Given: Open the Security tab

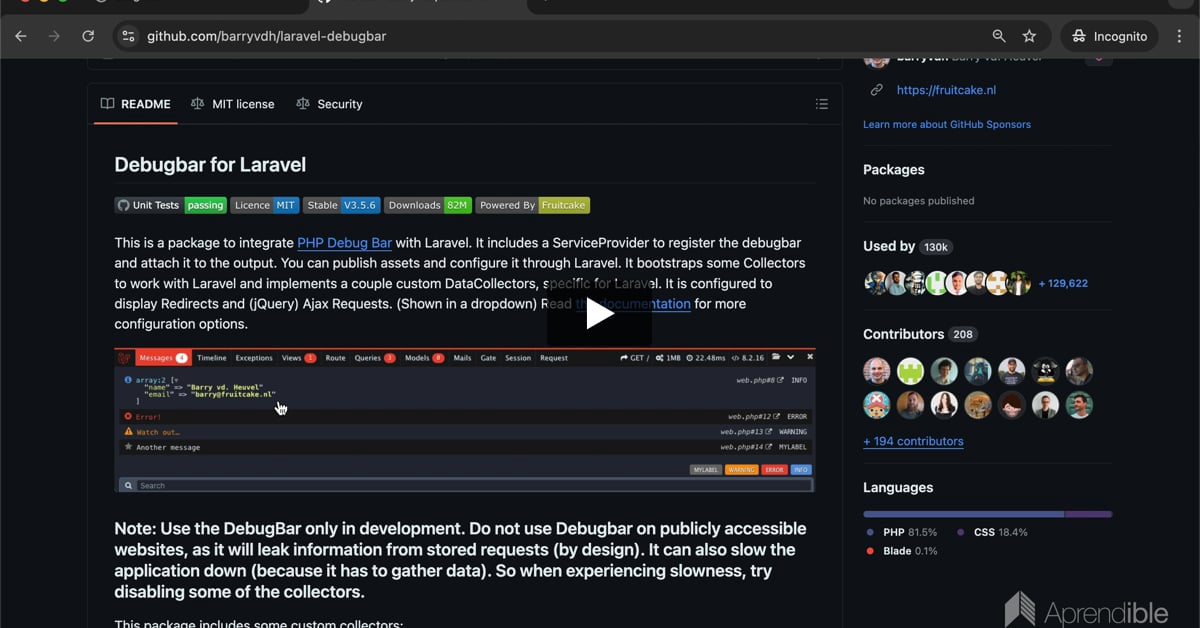Looking at the screenshot, I should pos(329,104).
